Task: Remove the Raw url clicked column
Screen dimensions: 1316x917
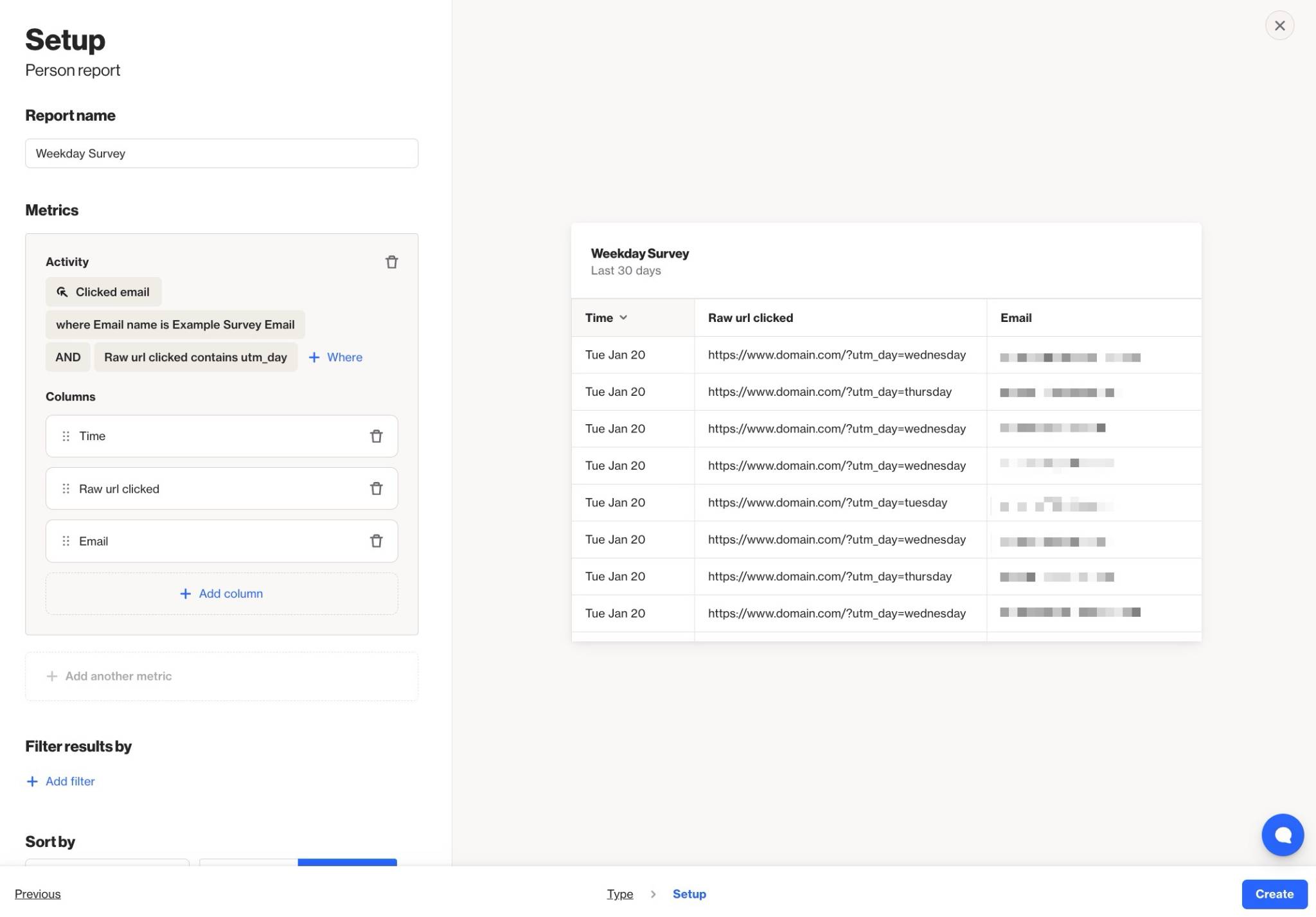Action: 376,488
